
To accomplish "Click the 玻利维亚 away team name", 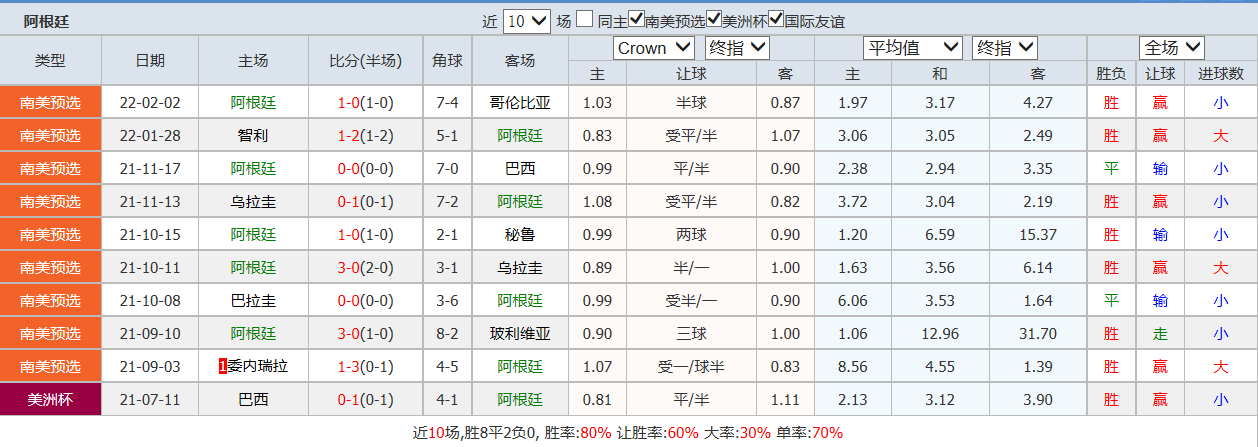I will tap(520, 334).
